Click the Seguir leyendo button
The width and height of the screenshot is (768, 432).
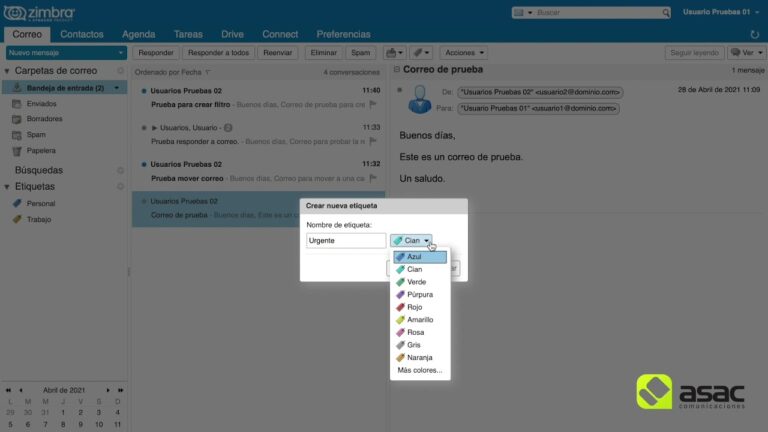tap(694, 52)
